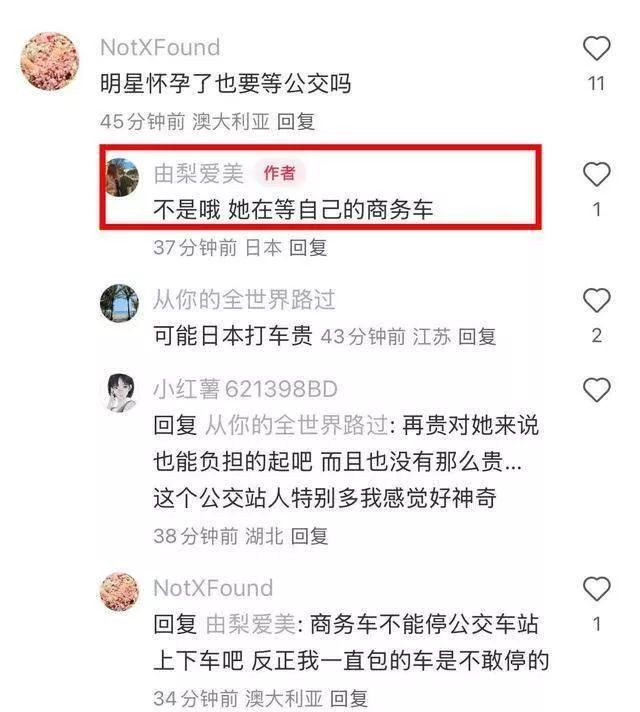Reply to the 34分钟前 澳大利亚 comment
This screenshot has width=640, height=712.
[348, 698]
